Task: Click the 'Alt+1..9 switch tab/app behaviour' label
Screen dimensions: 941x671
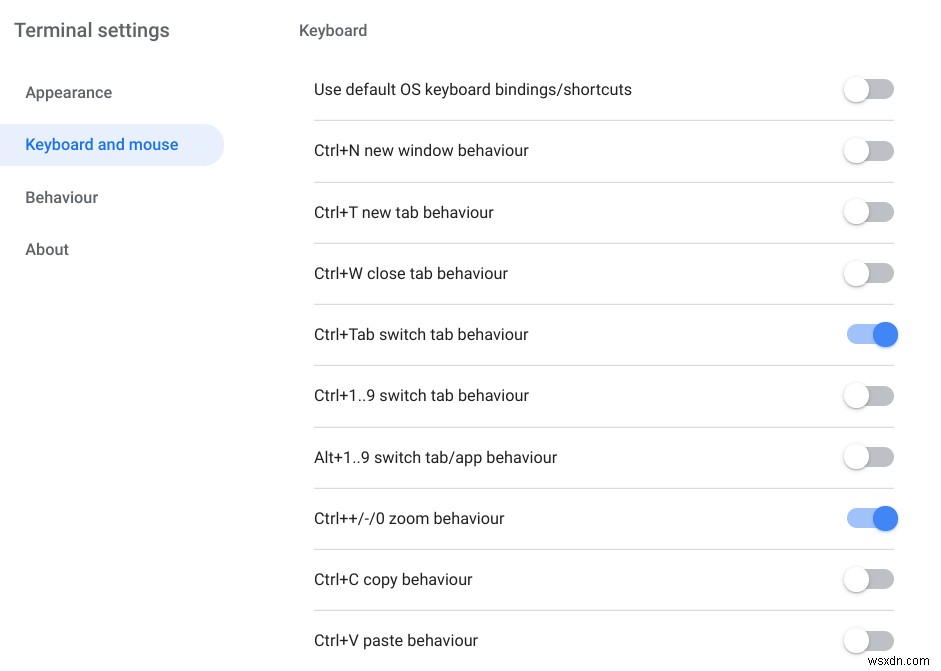Action: point(435,457)
